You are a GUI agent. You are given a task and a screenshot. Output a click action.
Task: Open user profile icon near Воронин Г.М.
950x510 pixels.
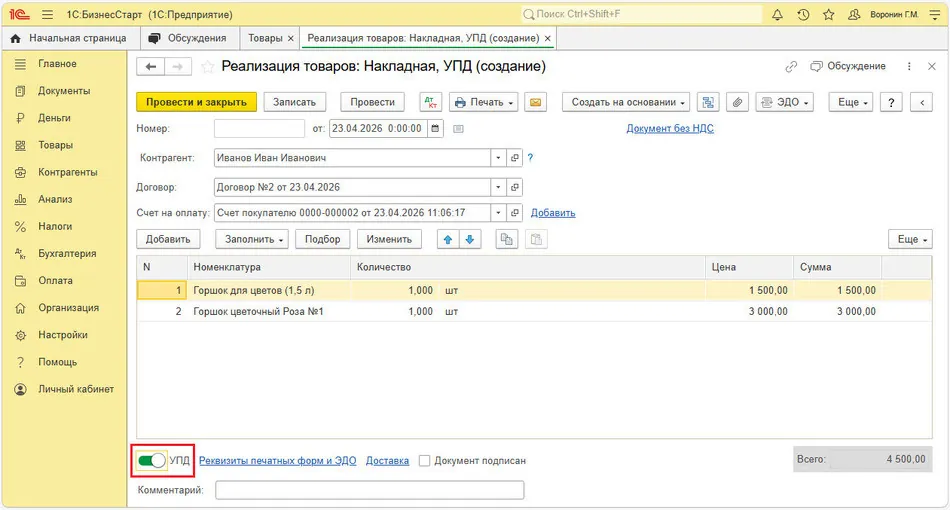854,15
